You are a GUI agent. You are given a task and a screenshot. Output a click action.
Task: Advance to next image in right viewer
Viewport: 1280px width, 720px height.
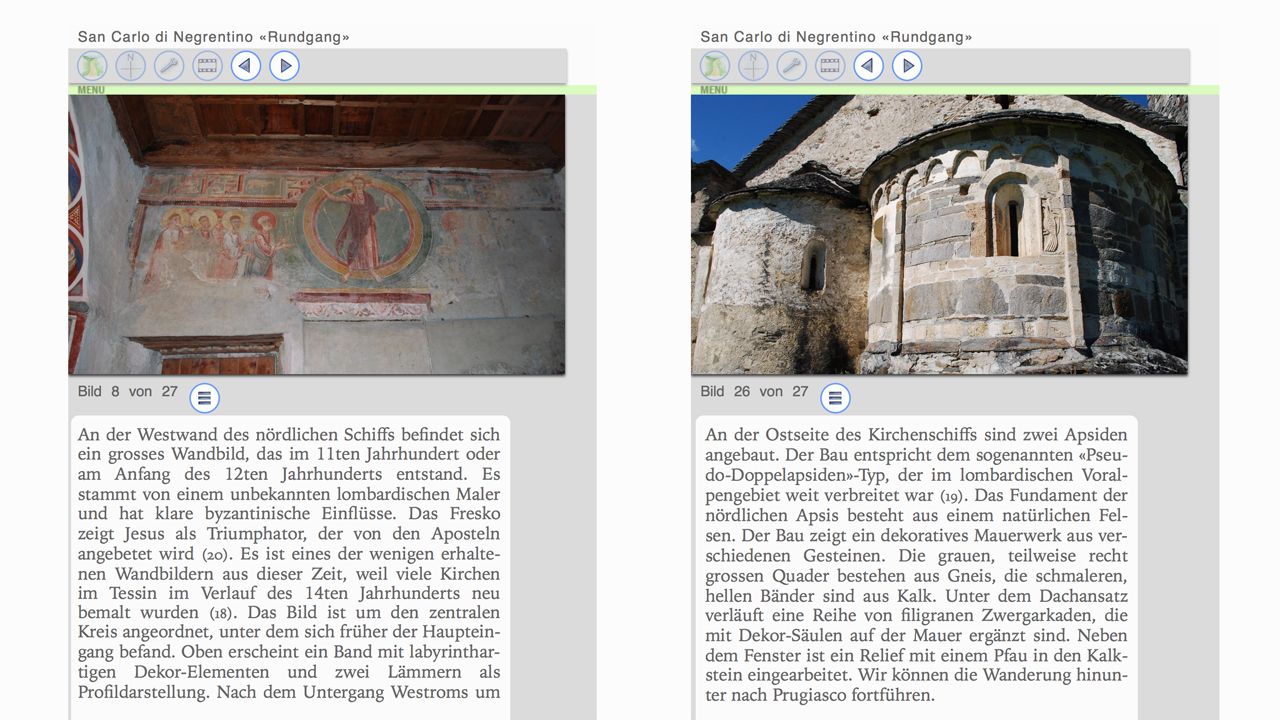(907, 66)
